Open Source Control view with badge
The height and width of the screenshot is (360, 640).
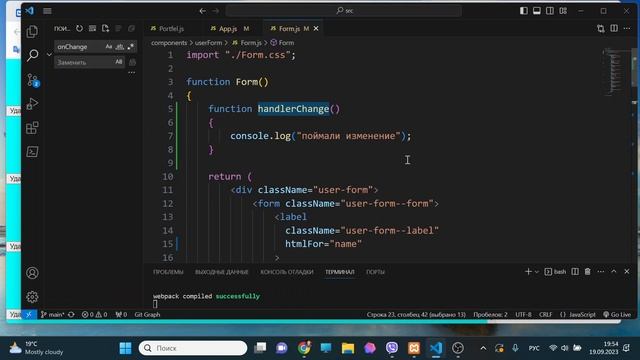[x=32, y=80]
